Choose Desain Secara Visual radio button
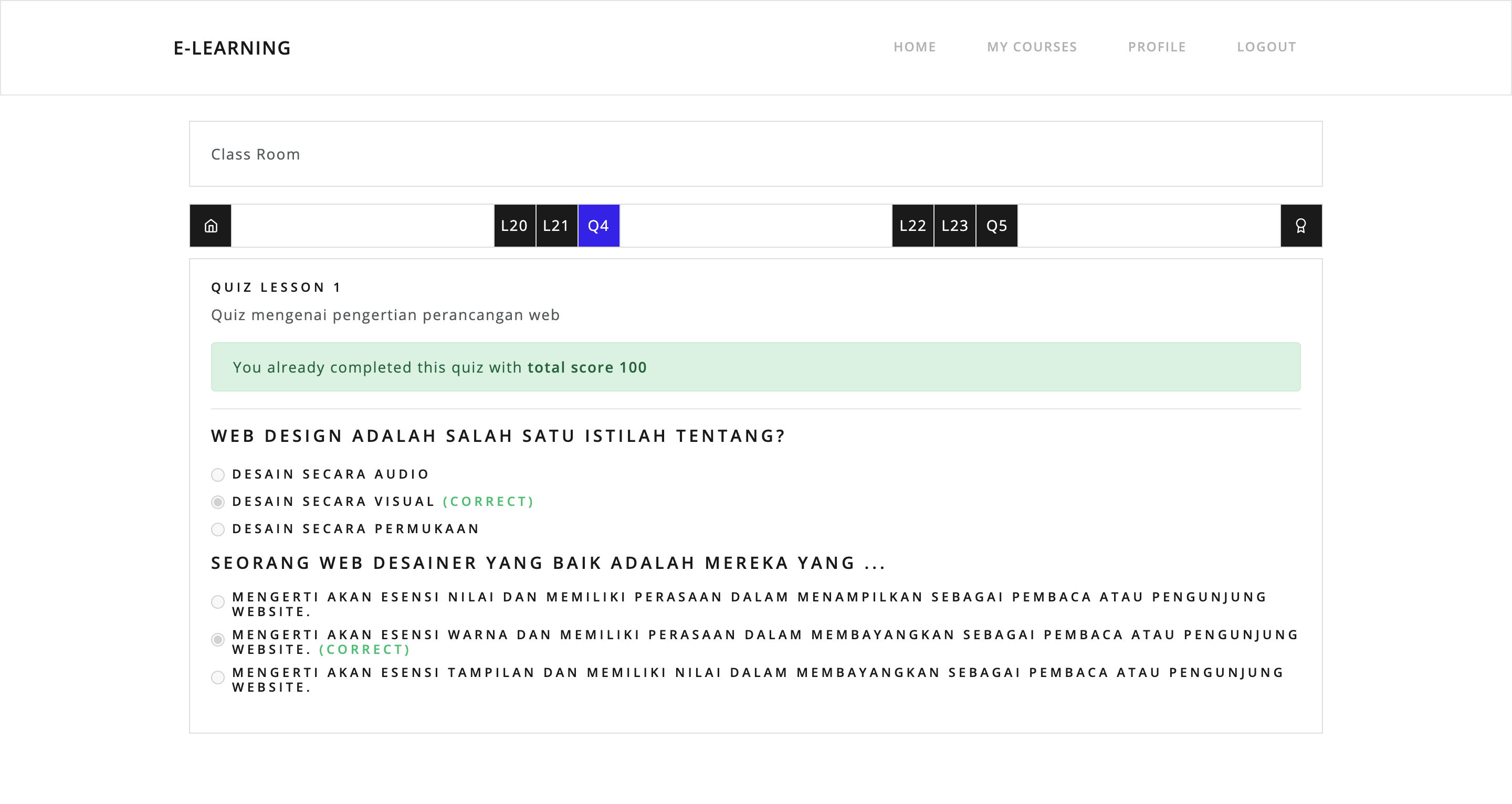Image resolution: width=1512 pixels, height=804 pixels. click(218, 502)
